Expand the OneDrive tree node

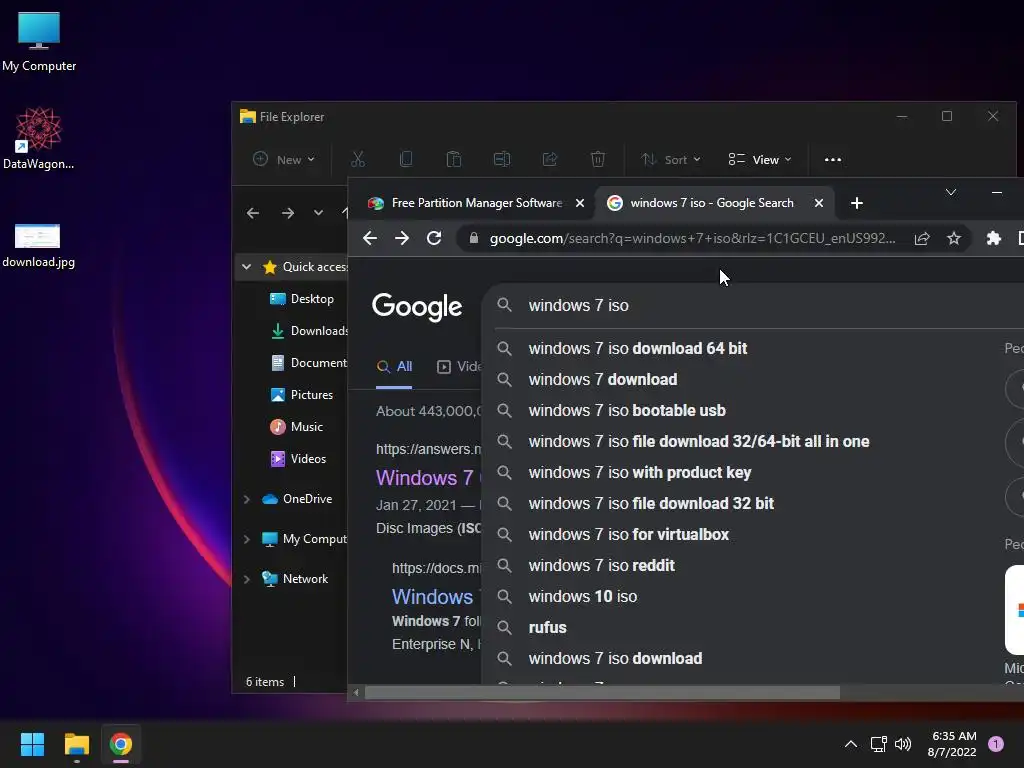point(246,499)
